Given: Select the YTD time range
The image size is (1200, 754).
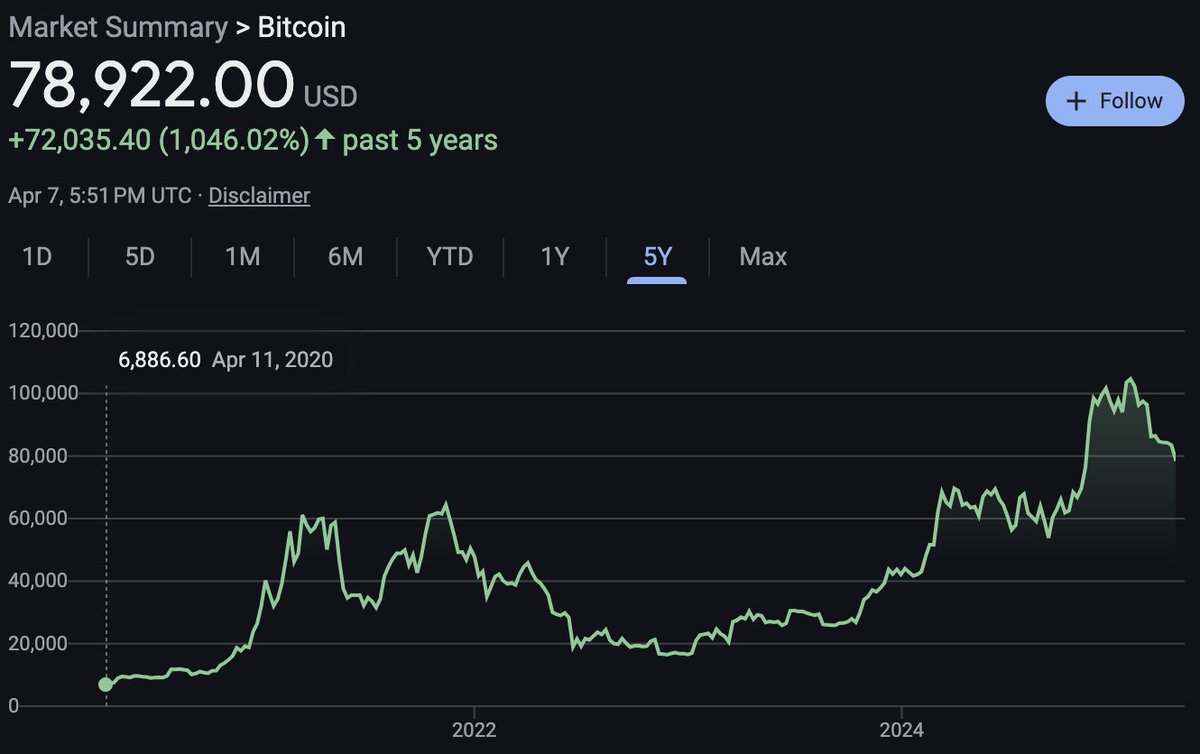Looking at the screenshot, I should pyautogui.click(x=449, y=257).
